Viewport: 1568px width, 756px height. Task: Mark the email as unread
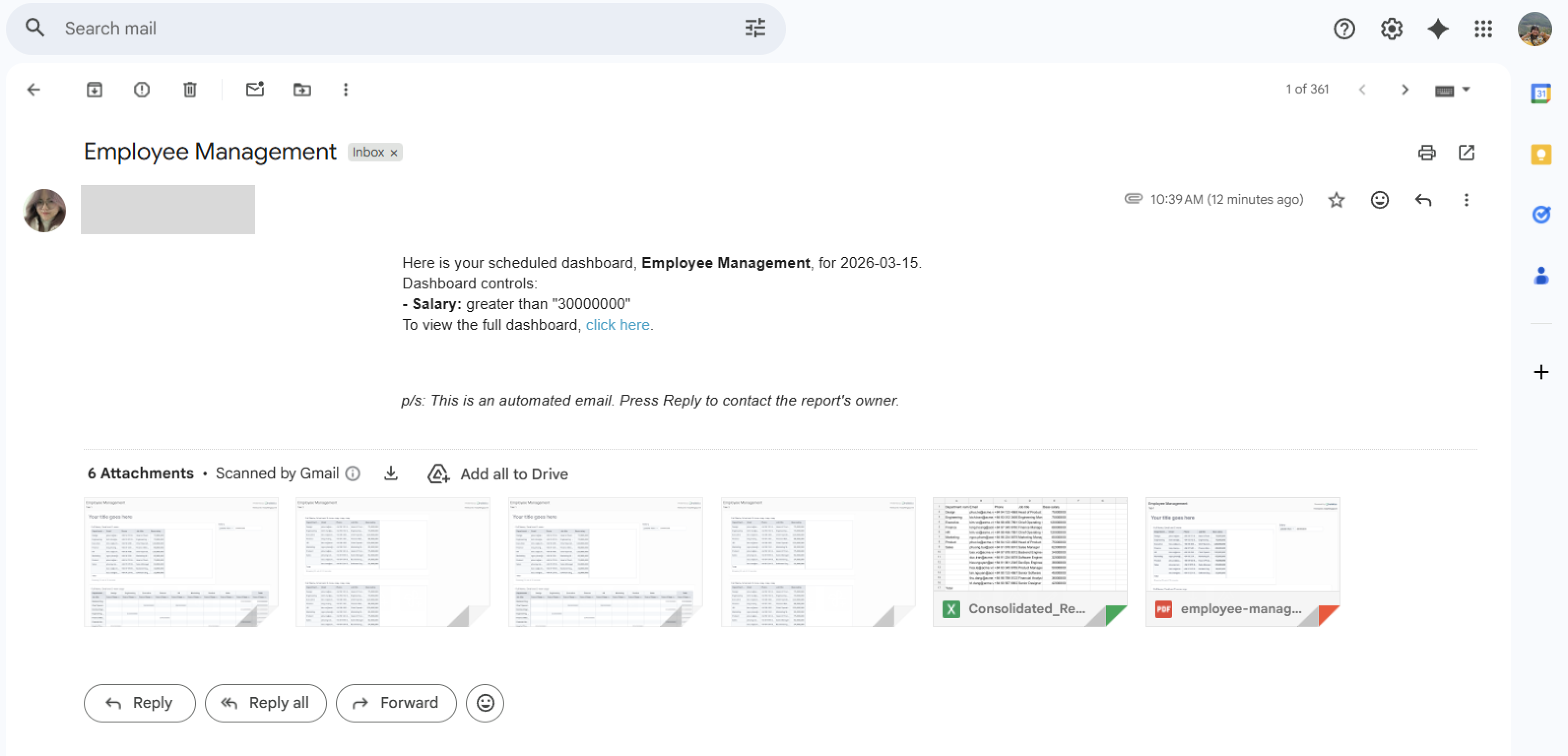pos(255,90)
